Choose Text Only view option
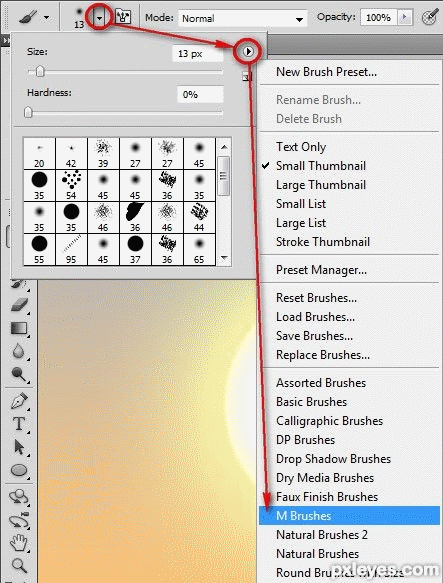The height and width of the screenshot is (583, 443). point(301,147)
